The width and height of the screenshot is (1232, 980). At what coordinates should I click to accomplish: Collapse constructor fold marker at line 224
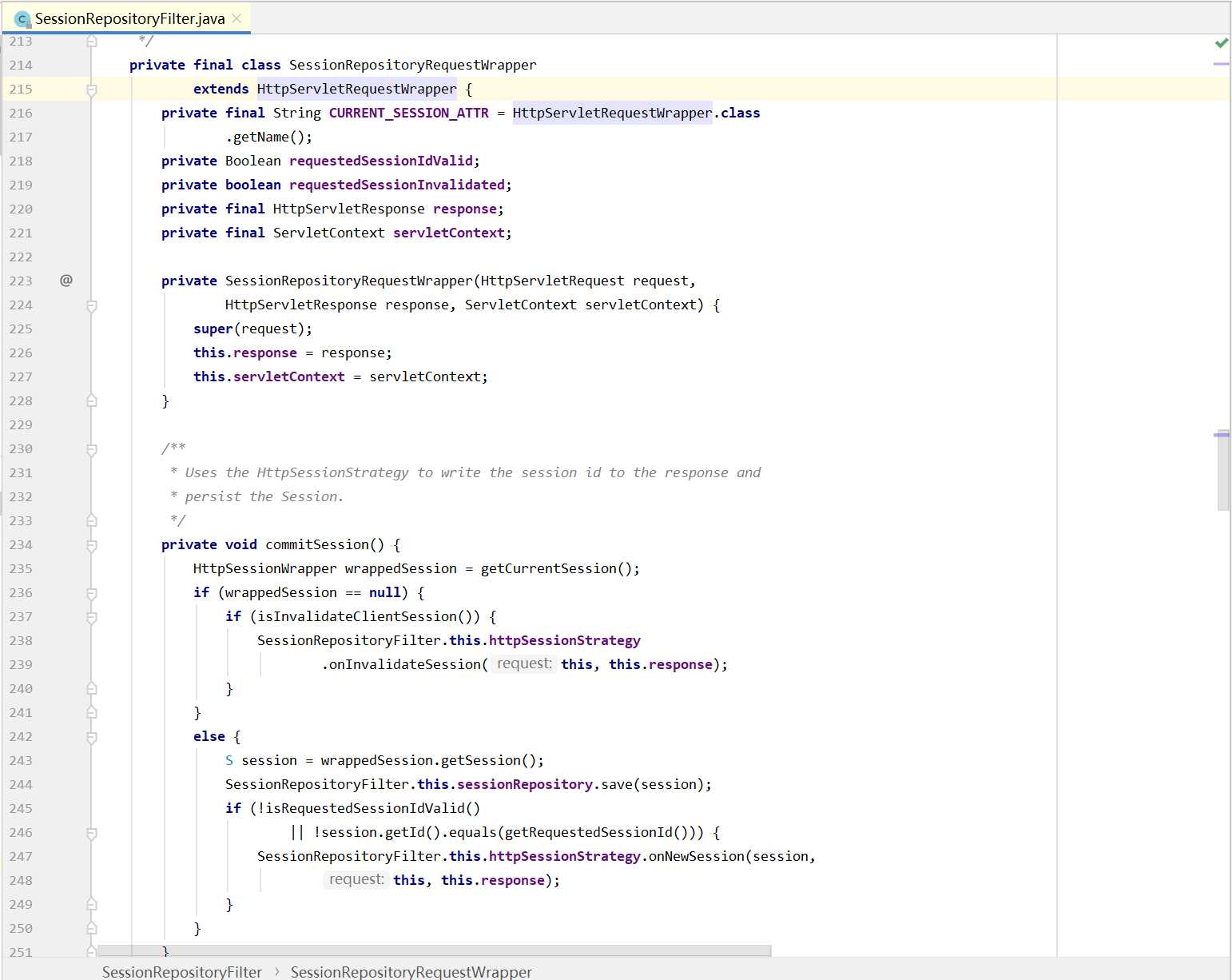point(92,305)
